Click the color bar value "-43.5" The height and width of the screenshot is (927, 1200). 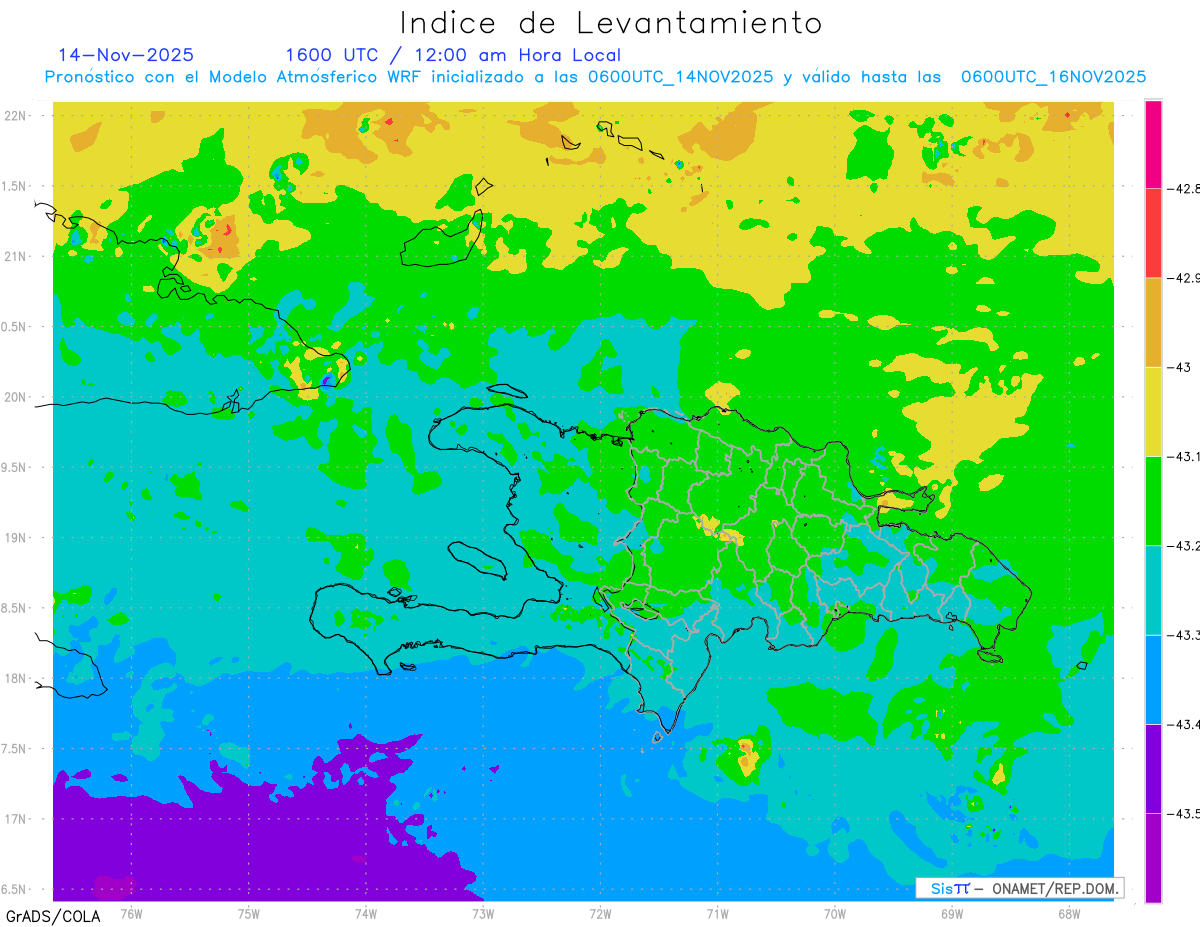coord(1183,813)
